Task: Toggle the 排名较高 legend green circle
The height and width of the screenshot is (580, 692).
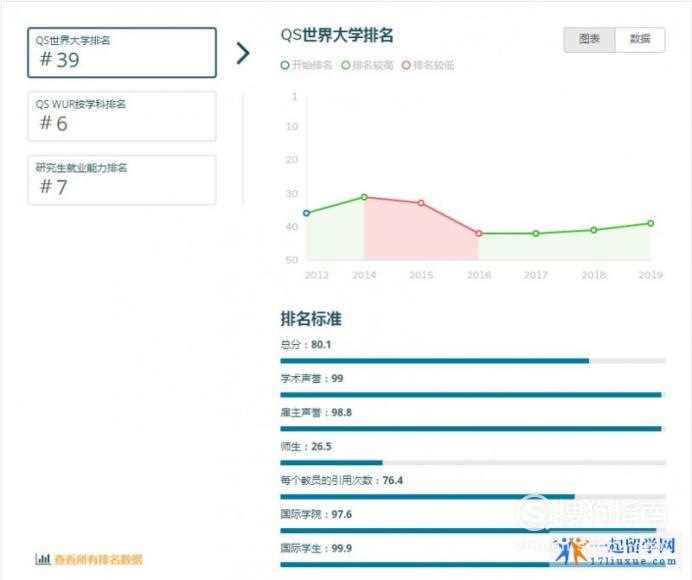Action: coord(346,65)
